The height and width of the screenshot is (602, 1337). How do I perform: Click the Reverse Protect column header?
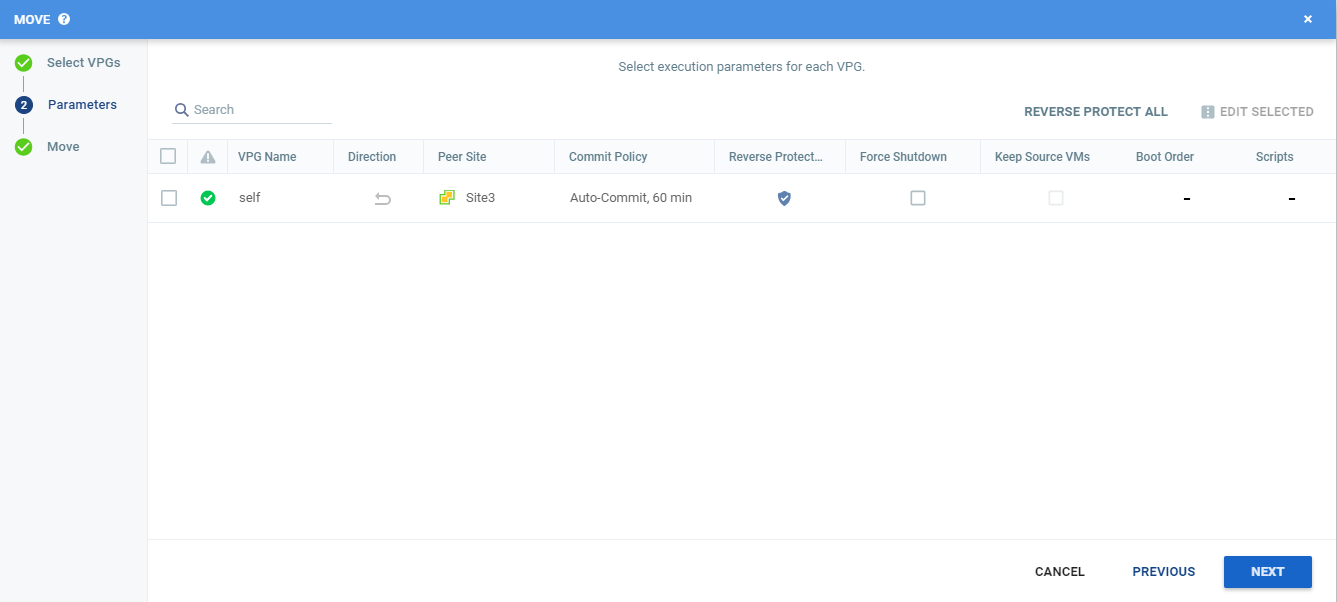coord(776,157)
